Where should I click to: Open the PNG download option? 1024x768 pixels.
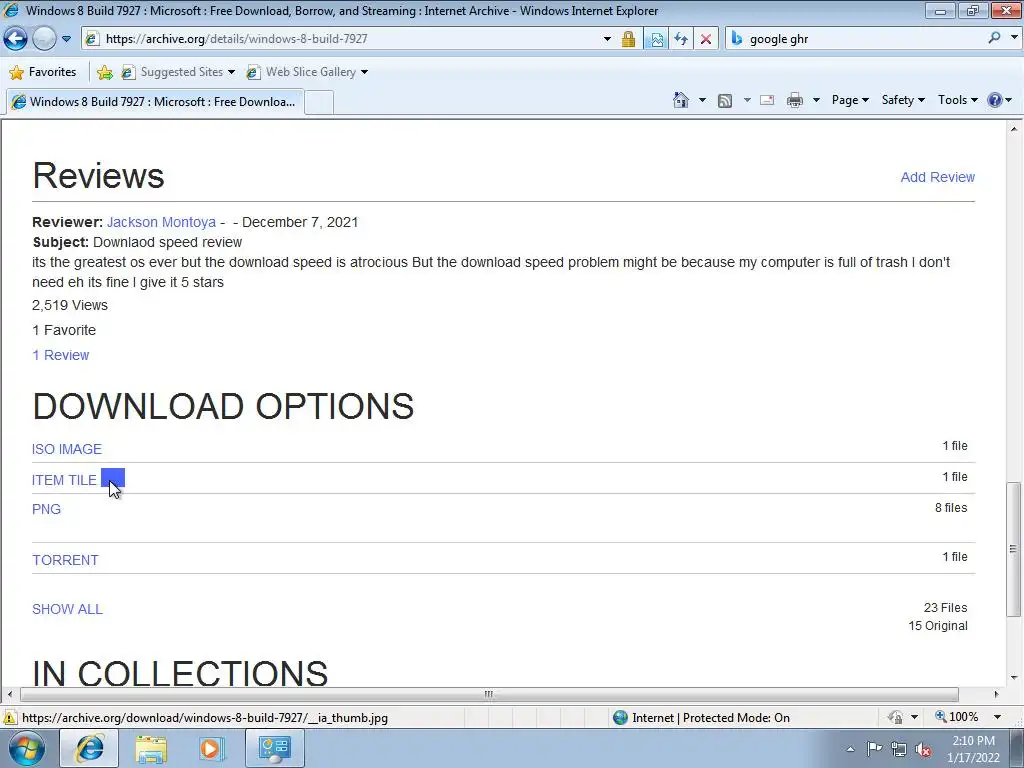(x=46, y=509)
